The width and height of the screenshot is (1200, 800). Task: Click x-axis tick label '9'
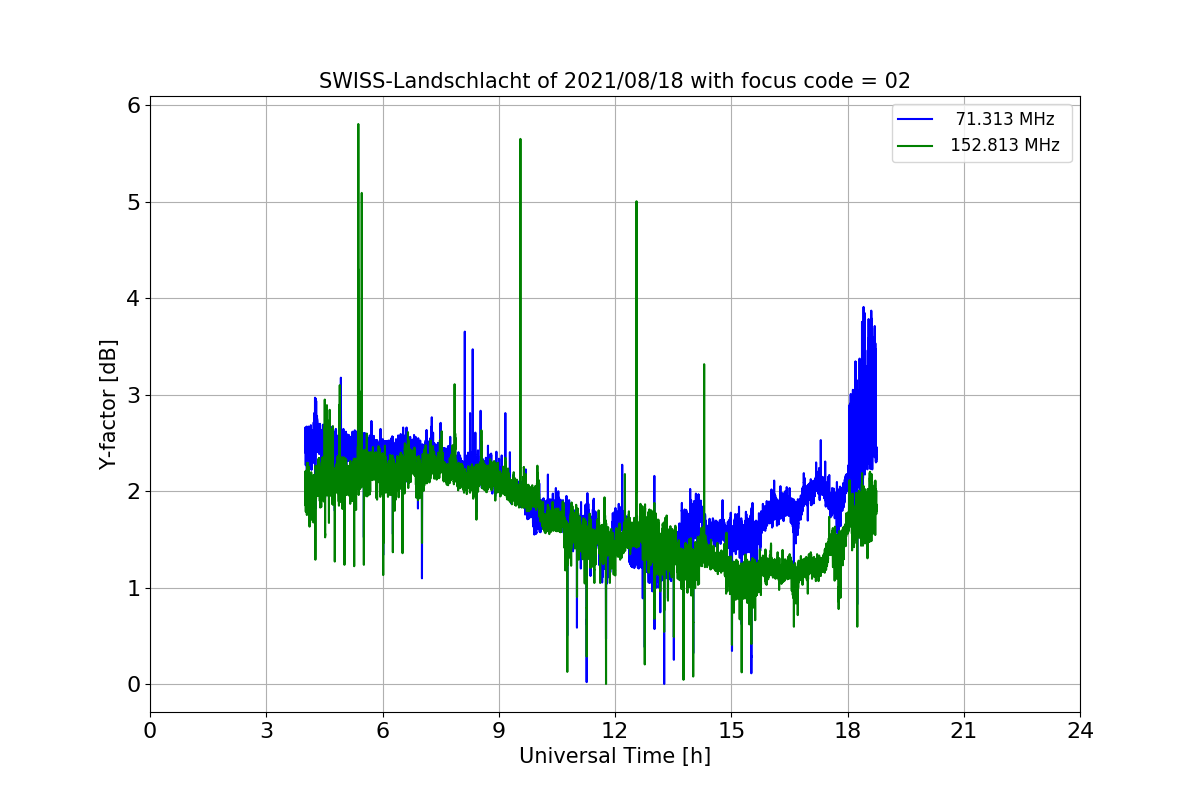click(x=499, y=731)
